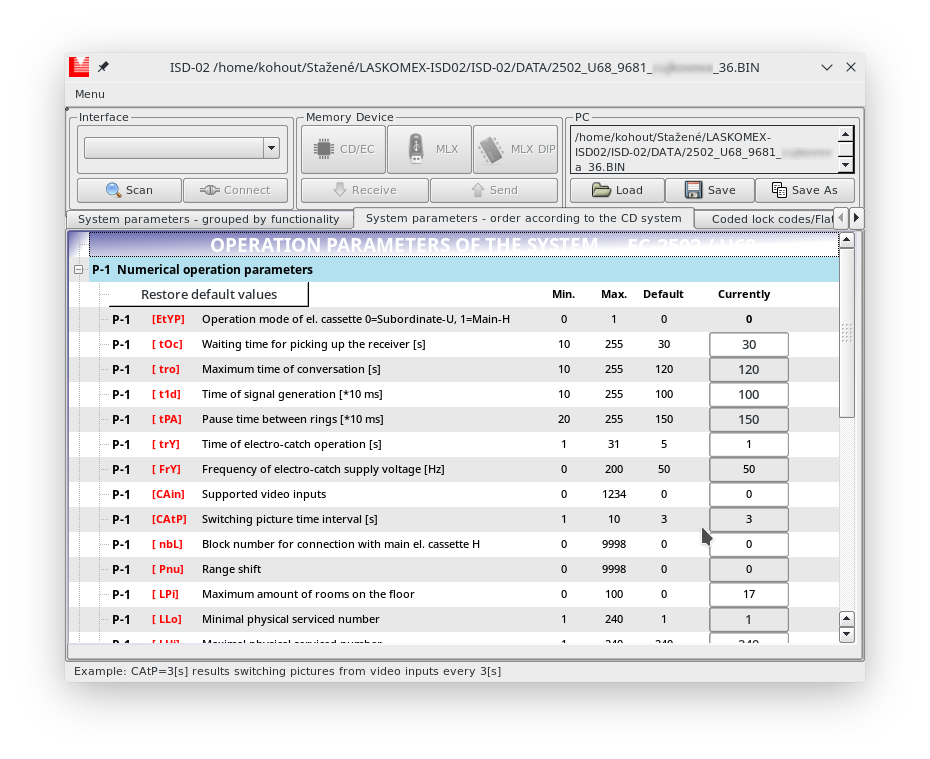Open Save As dialog

pos(805,190)
